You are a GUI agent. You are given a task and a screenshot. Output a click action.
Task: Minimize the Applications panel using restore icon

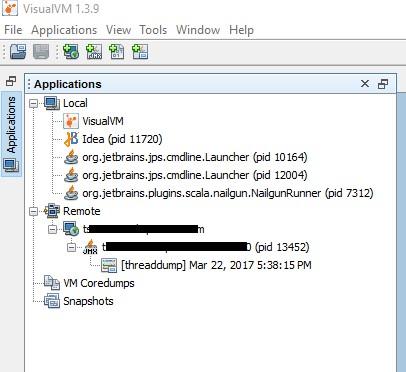pyautogui.click(x=383, y=84)
